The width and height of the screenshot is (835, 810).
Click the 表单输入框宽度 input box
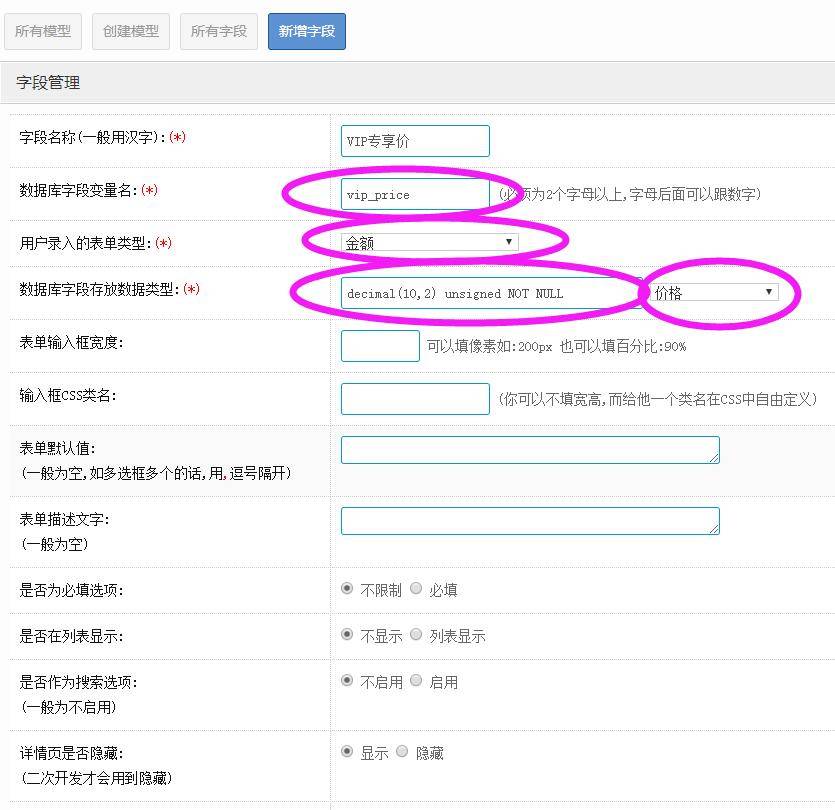point(380,346)
